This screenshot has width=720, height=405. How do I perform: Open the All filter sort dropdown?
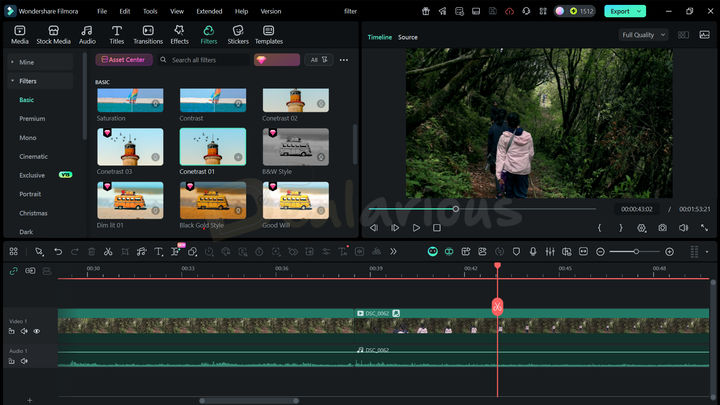coord(318,60)
